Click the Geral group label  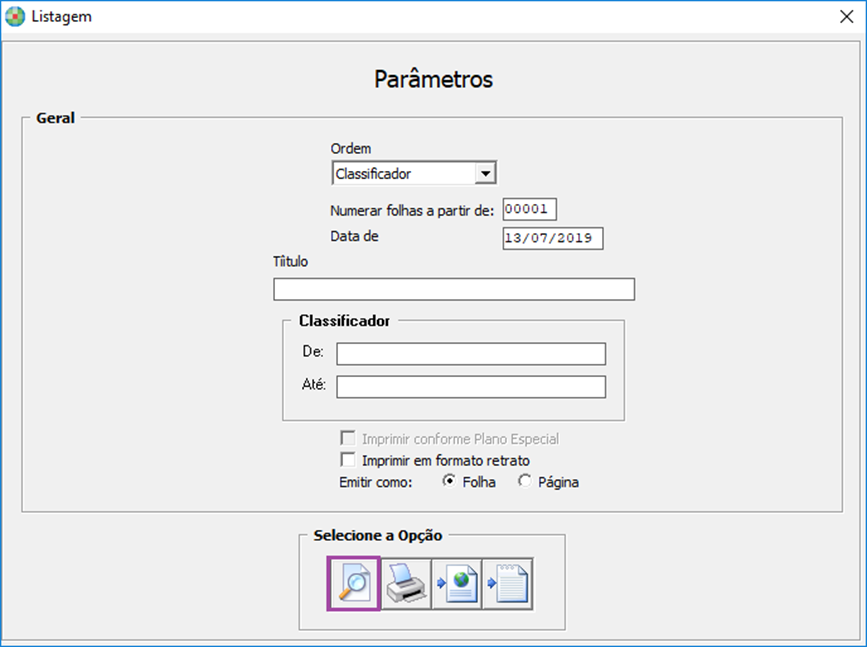[55, 118]
